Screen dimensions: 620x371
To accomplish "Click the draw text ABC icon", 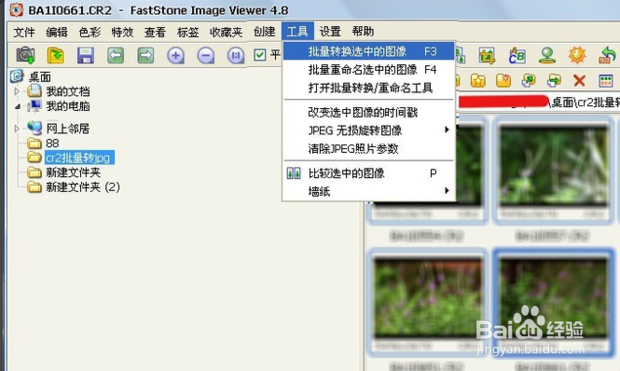I will pos(517,55).
